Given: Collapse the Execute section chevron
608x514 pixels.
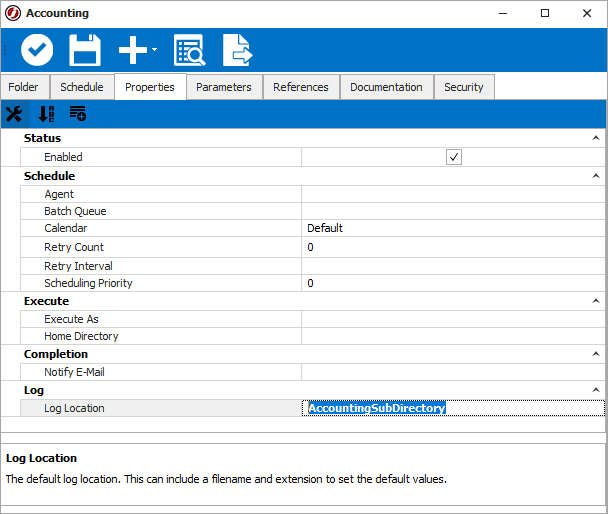Looking at the screenshot, I should click(x=596, y=301).
